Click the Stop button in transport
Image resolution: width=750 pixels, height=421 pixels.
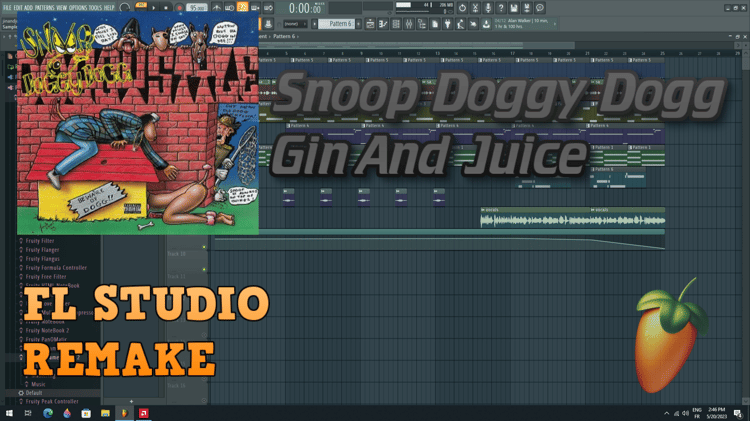click(166, 8)
